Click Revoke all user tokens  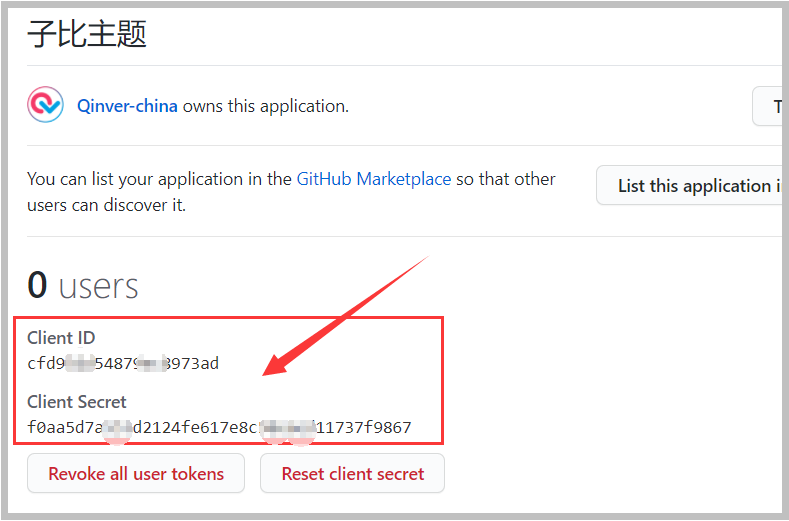[x=136, y=473]
